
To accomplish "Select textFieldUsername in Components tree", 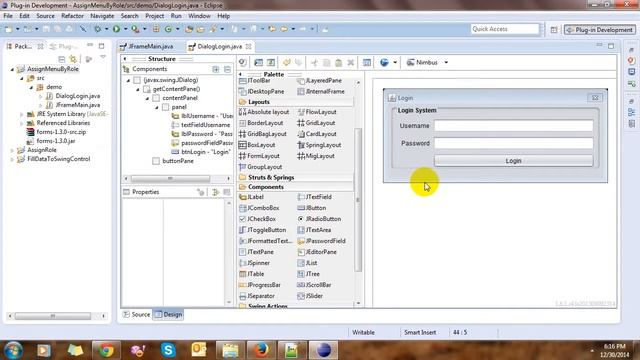I will (201, 125).
